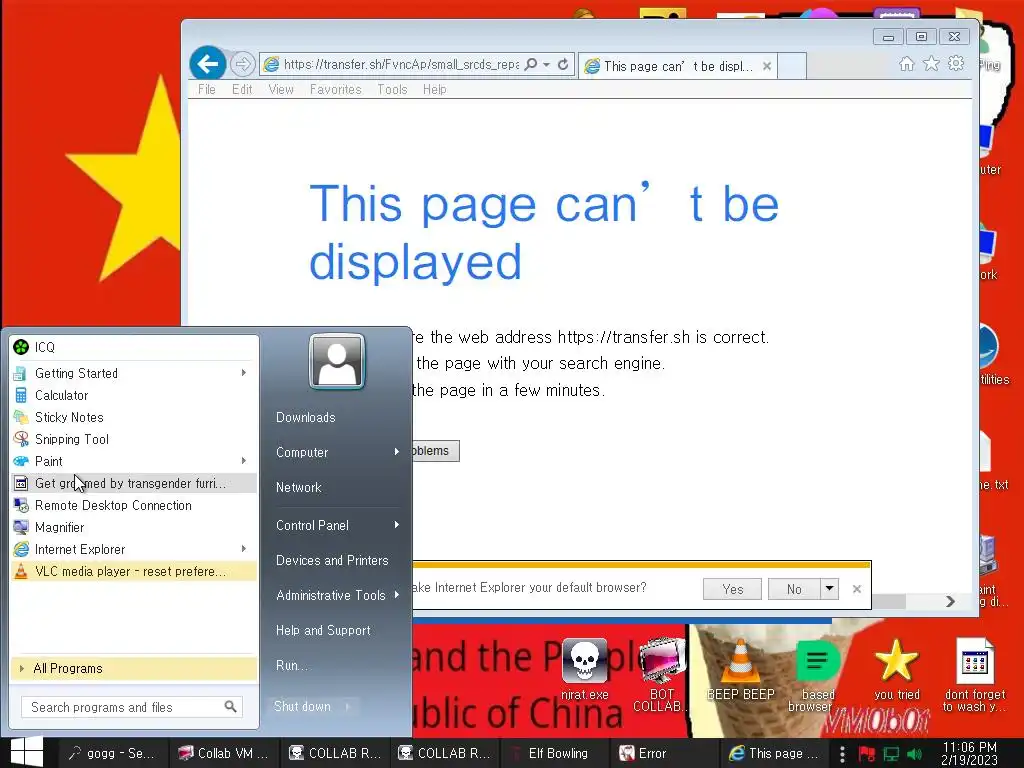The image size is (1024, 768).
Task: Expand the address bar autocomplete dropdown arrow
Action: [x=547, y=64]
